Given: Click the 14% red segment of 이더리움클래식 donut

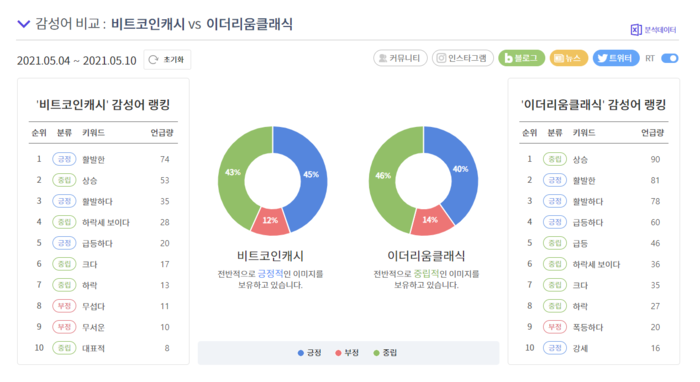Looking at the screenshot, I should [430, 220].
